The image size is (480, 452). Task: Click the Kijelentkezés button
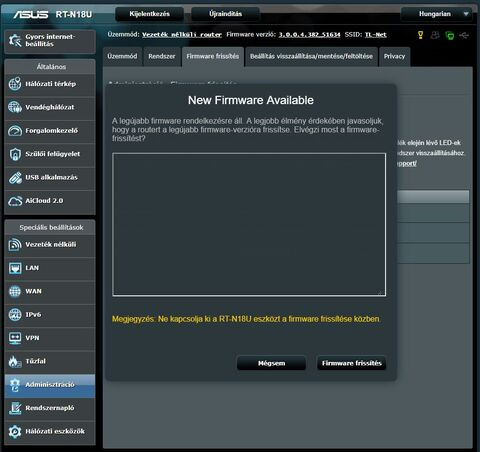tap(149, 14)
